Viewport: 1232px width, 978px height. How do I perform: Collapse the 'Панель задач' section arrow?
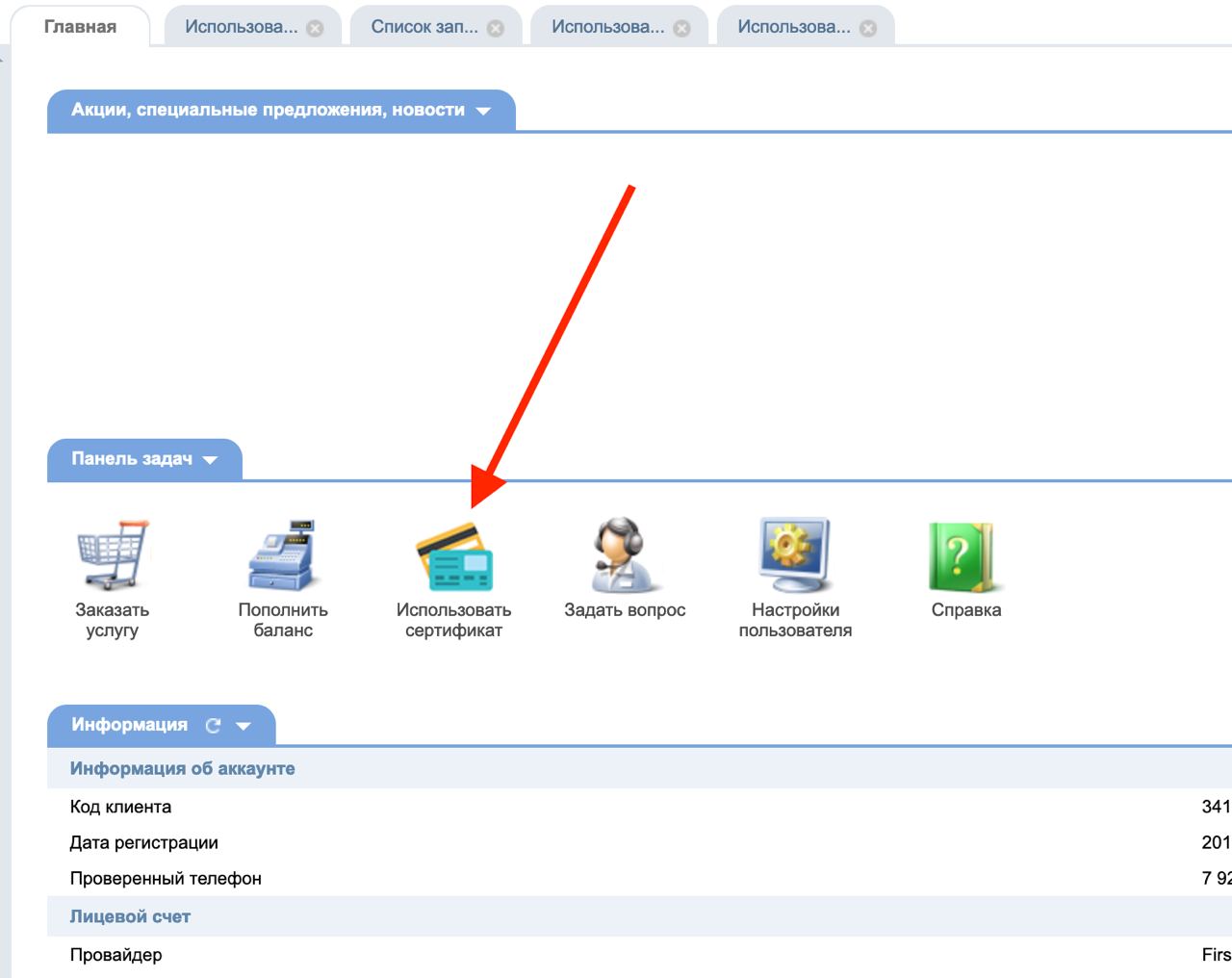coord(210,460)
